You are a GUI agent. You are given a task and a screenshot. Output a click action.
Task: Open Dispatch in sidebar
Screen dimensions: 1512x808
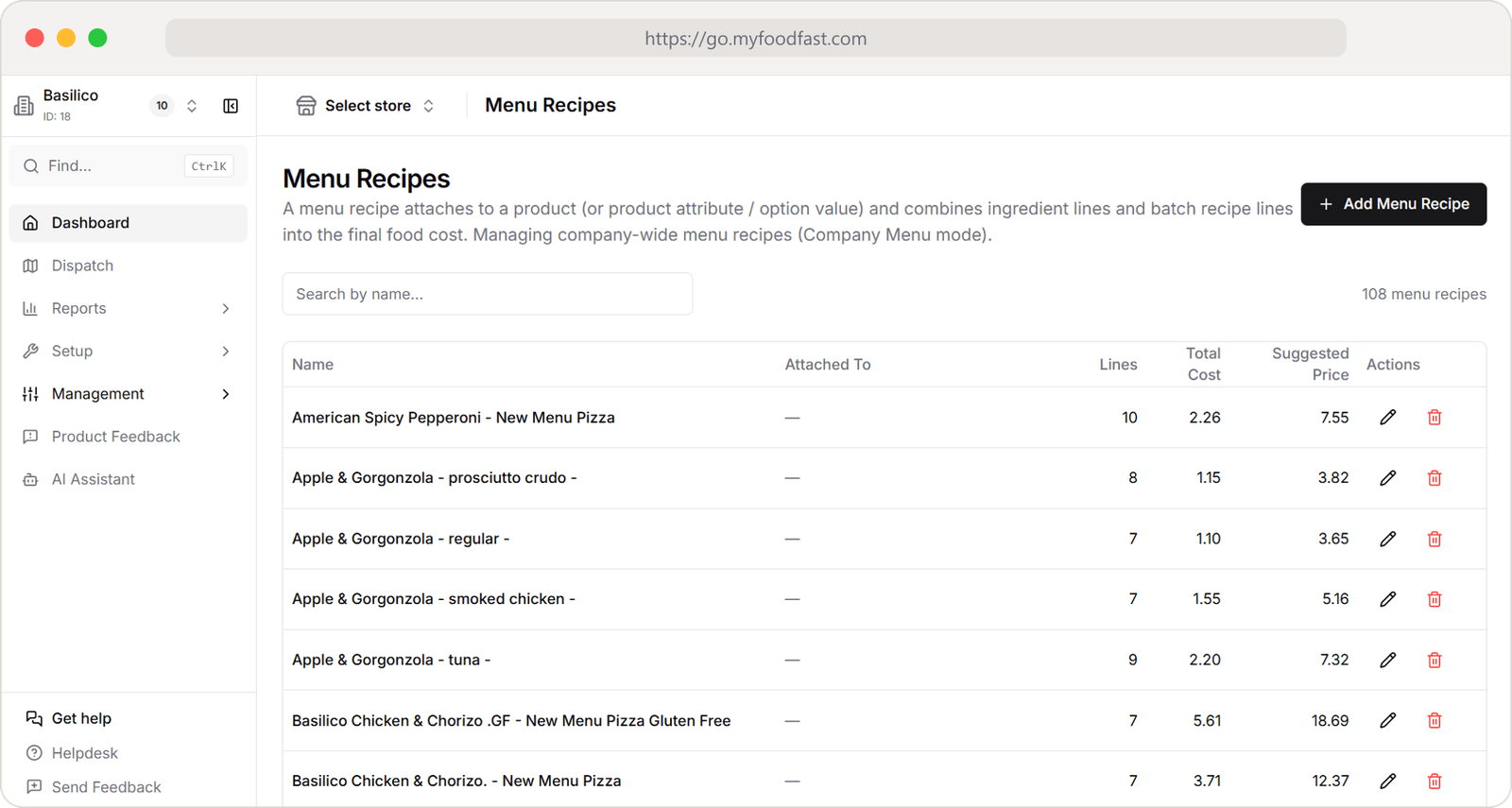point(129,266)
